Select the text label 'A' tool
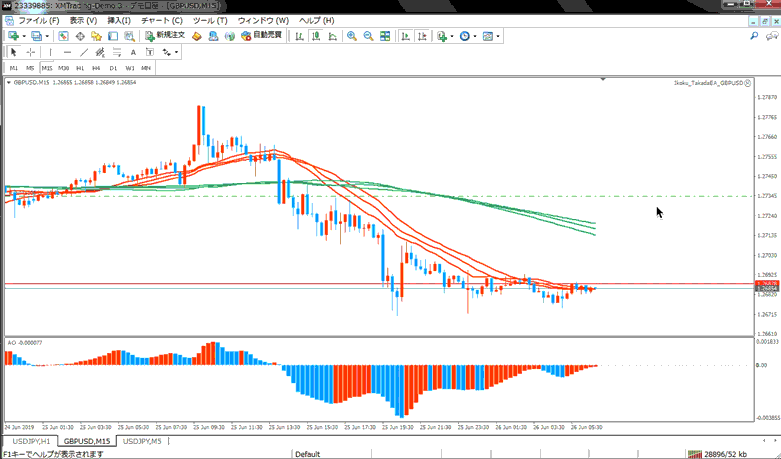 [133, 52]
